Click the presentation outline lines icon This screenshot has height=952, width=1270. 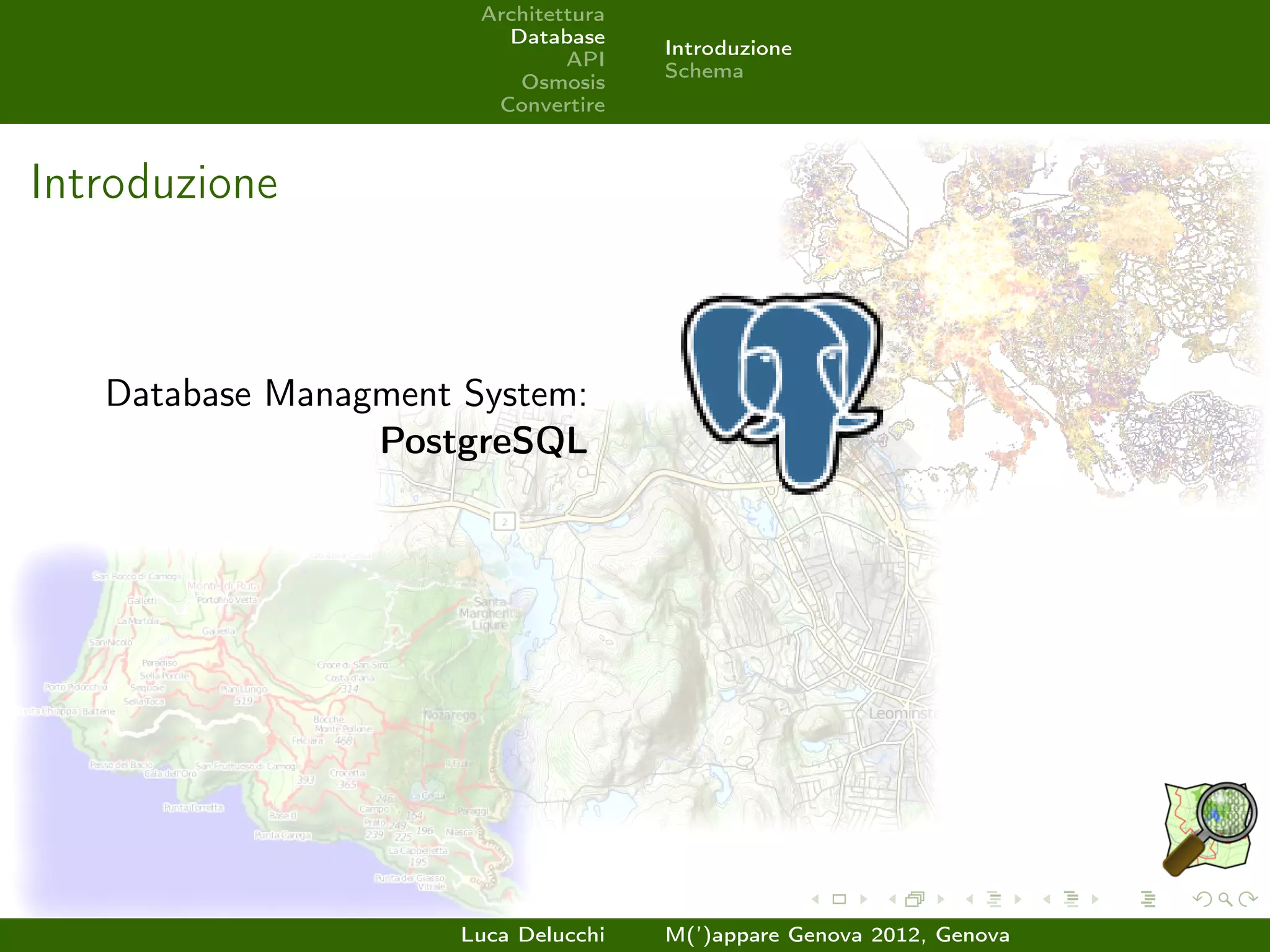(x=1148, y=899)
